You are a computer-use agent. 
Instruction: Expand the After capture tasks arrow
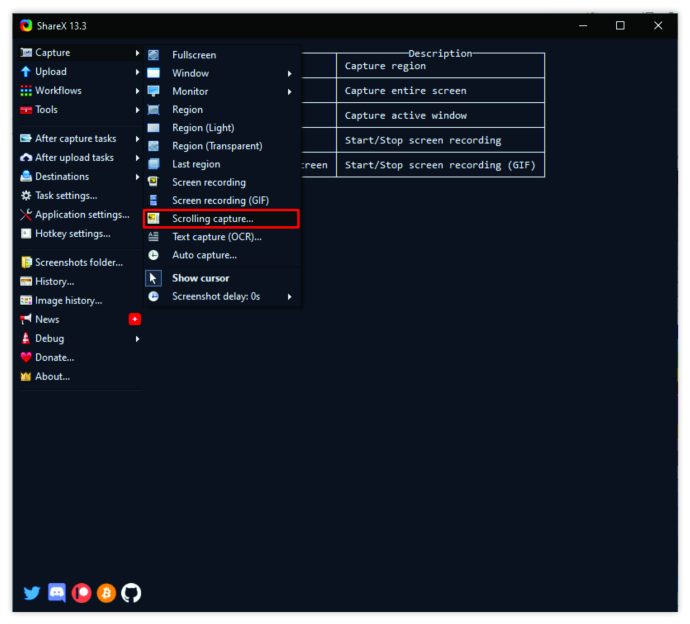137,139
